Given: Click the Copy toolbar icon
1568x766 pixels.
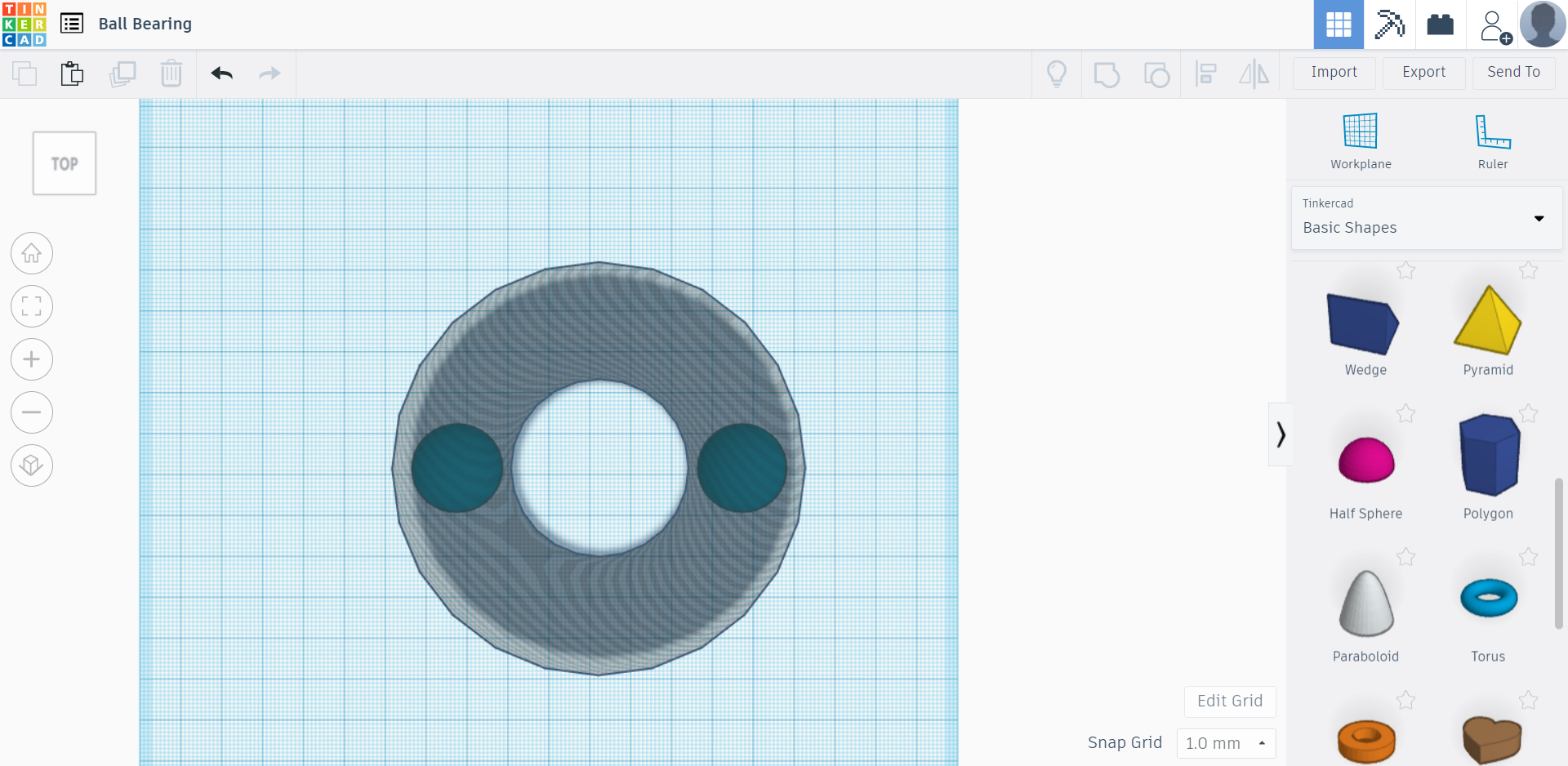Looking at the screenshot, I should click(x=24, y=73).
